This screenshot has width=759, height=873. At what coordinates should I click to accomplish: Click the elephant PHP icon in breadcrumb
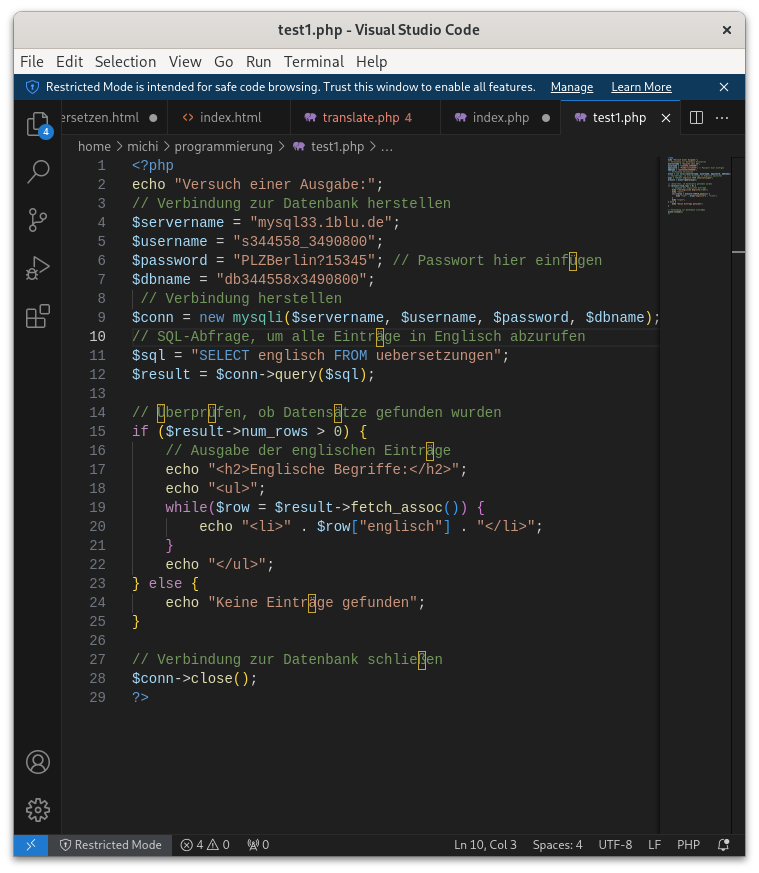299,146
